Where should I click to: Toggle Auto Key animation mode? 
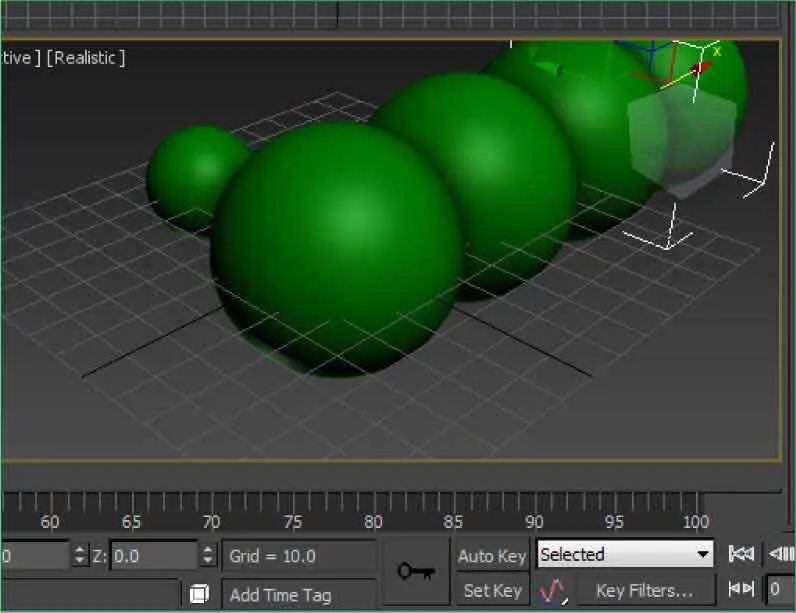coord(491,555)
